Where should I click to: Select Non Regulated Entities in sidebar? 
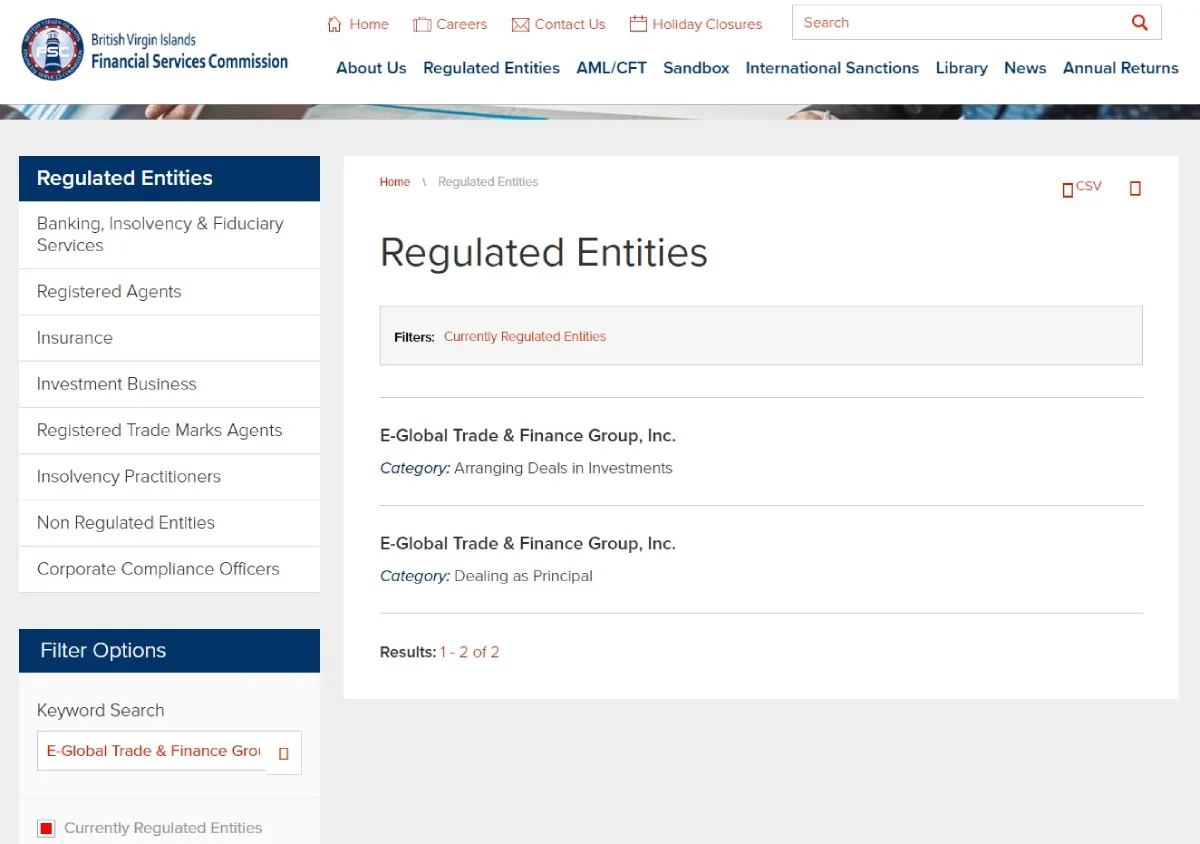(170, 523)
